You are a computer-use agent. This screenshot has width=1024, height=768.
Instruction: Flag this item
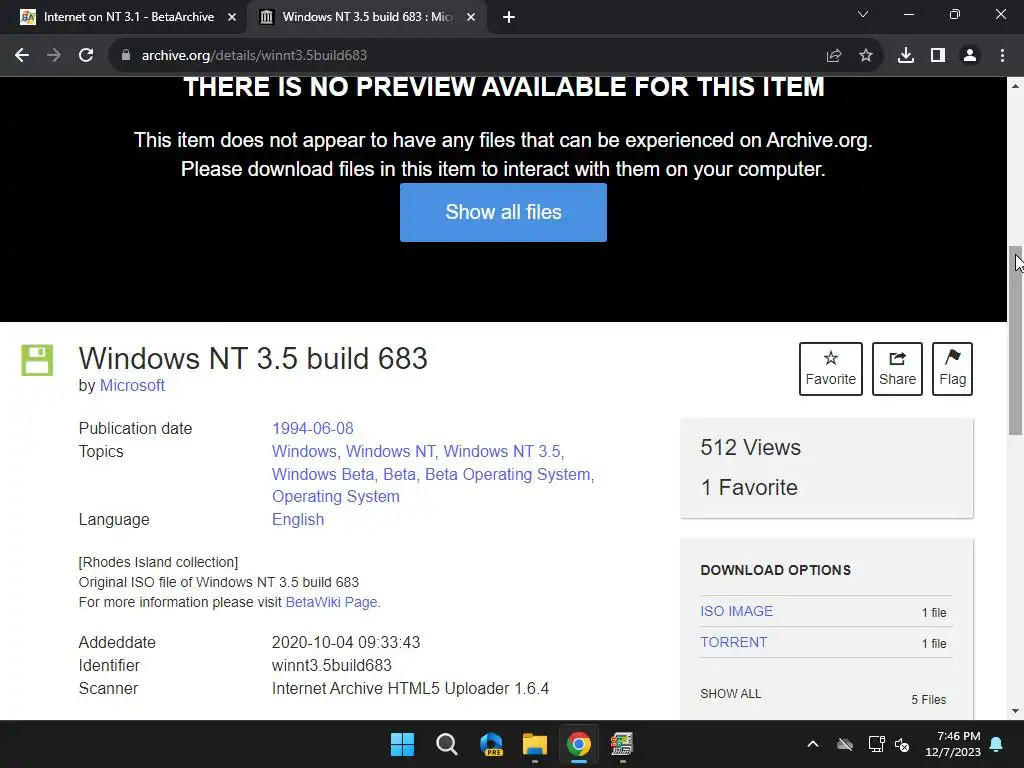point(952,369)
